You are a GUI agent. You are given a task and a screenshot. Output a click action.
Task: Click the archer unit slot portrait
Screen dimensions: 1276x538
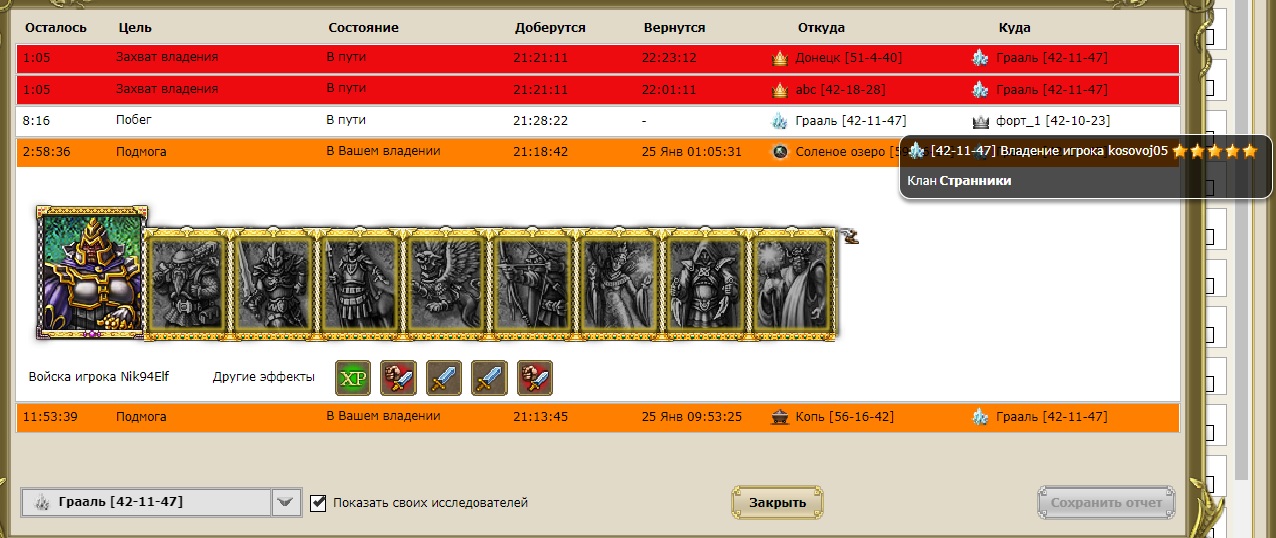click(x=533, y=283)
